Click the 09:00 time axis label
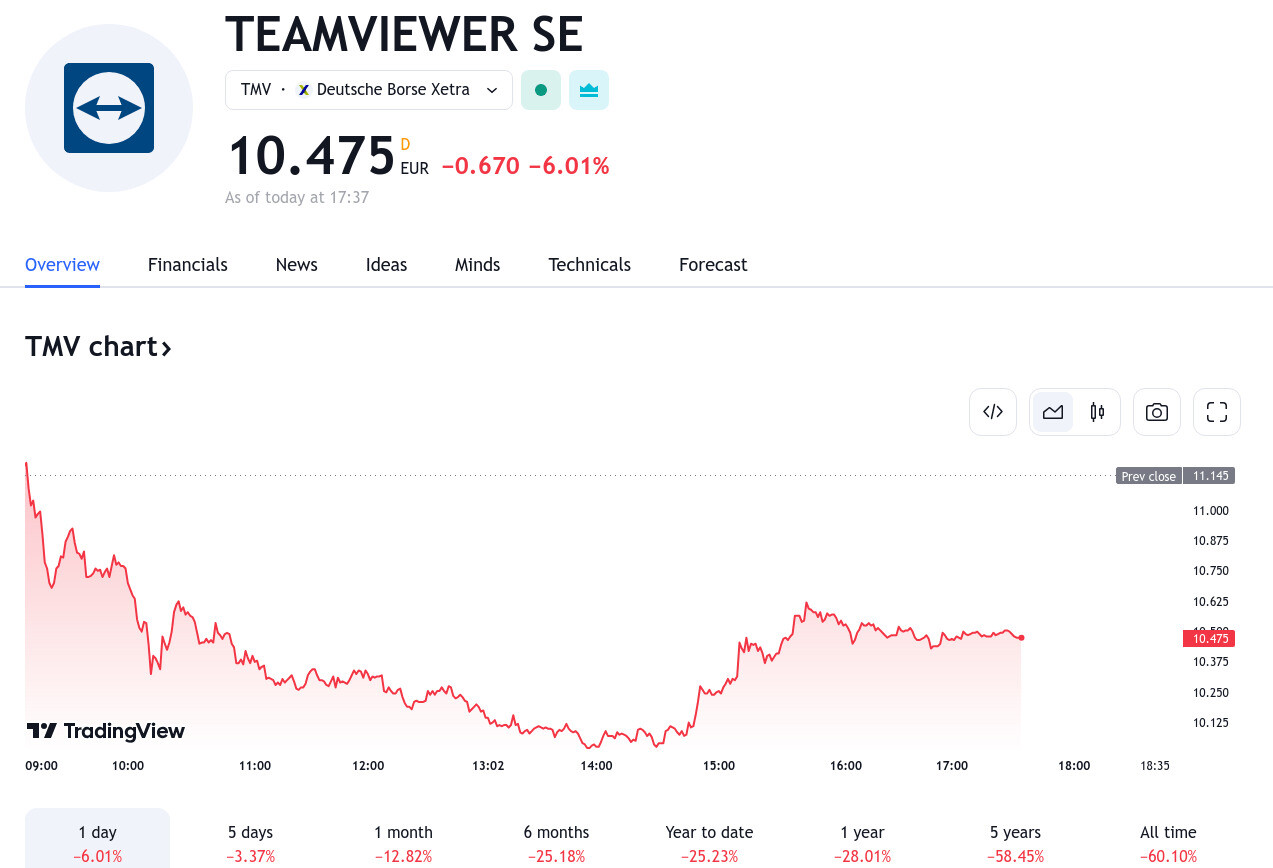Screen dimensions: 1273x868 [x=41, y=766]
